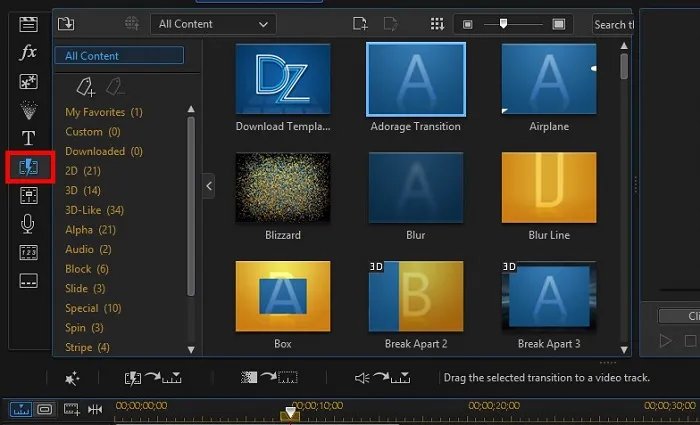Select Special (10) category
Viewport: 700px width, 425px height.
[x=93, y=308]
